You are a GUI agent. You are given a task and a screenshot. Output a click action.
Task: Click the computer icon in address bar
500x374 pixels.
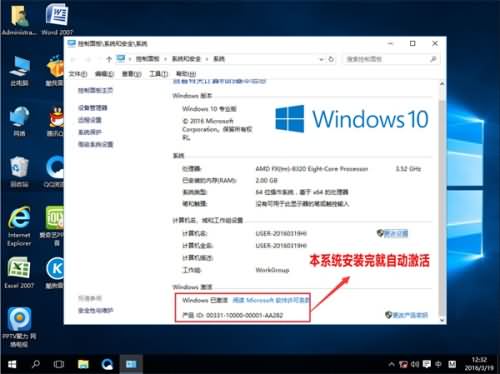(121, 59)
